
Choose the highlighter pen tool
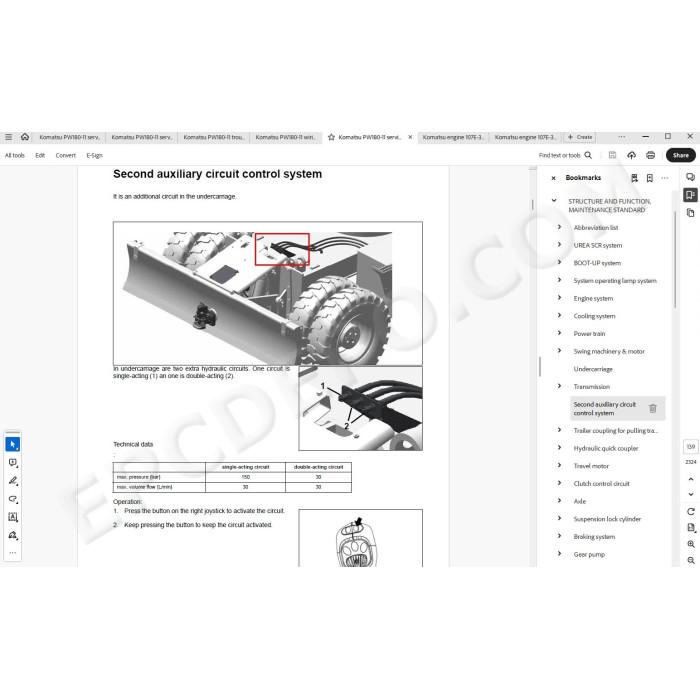click(12, 481)
